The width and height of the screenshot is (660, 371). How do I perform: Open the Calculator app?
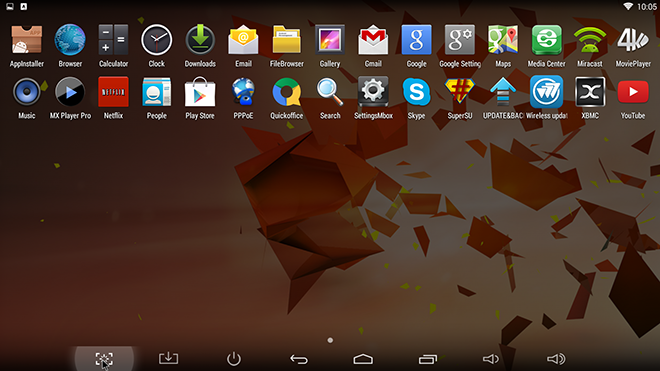[113, 40]
